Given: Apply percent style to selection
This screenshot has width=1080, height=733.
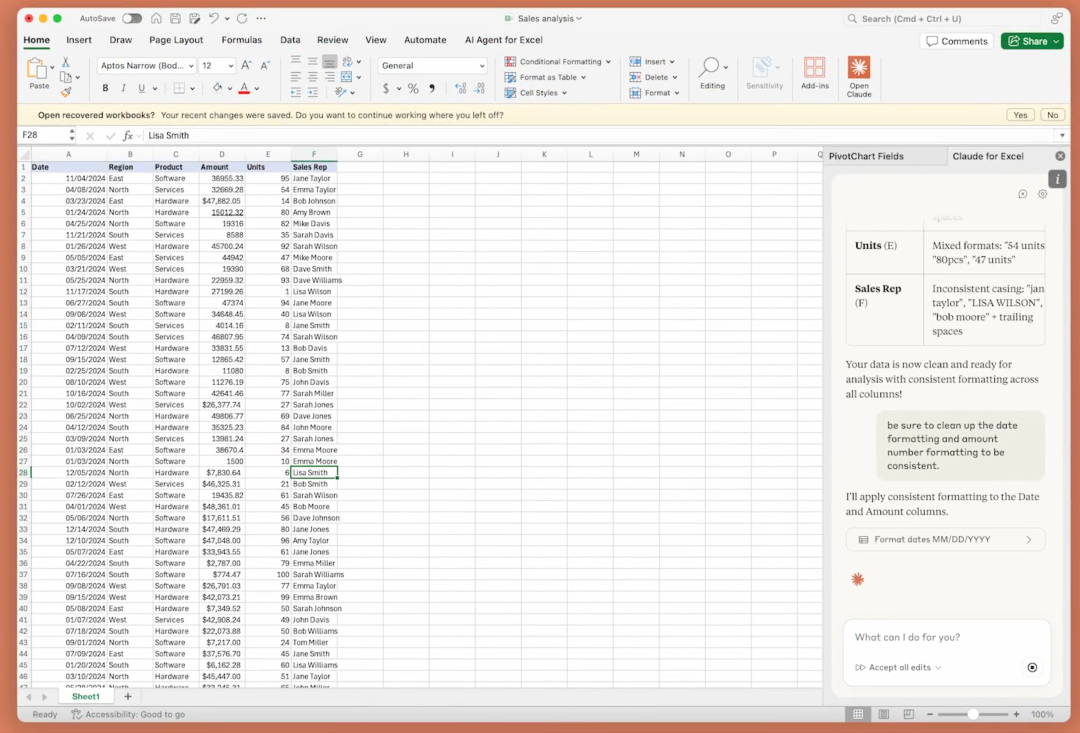Looking at the screenshot, I should [x=413, y=88].
